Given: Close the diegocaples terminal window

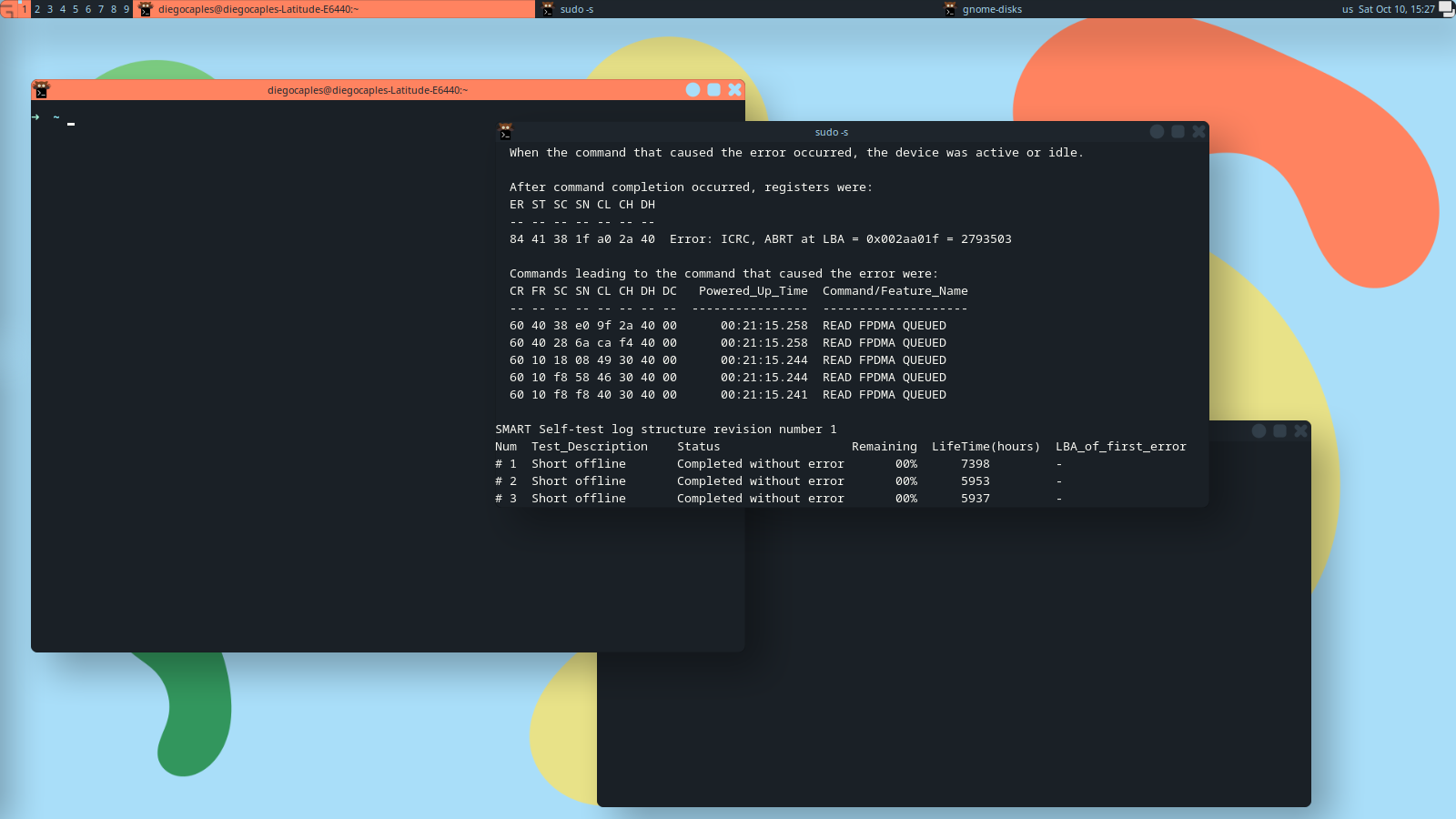Looking at the screenshot, I should click(x=735, y=89).
